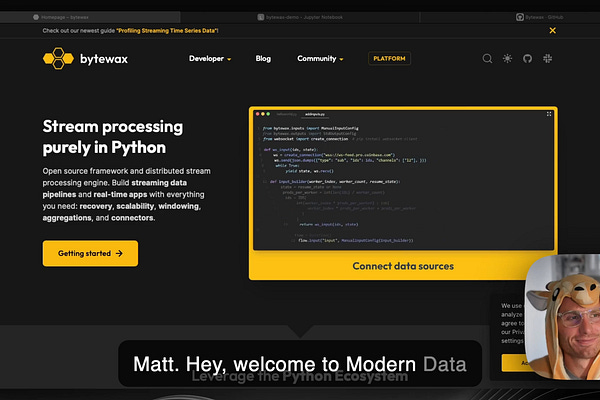Open the search magnifier icon

487,59
